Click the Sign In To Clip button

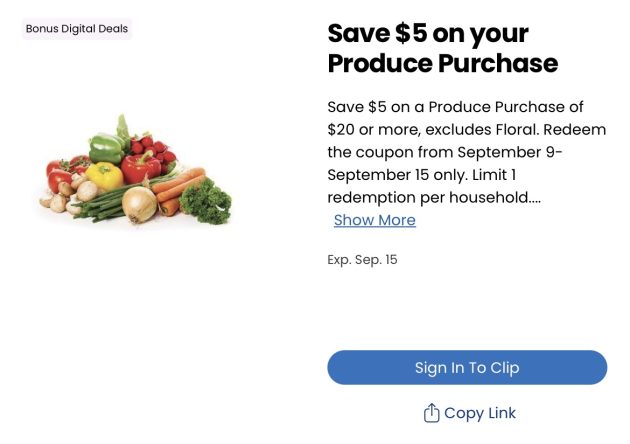[x=467, y=367]
